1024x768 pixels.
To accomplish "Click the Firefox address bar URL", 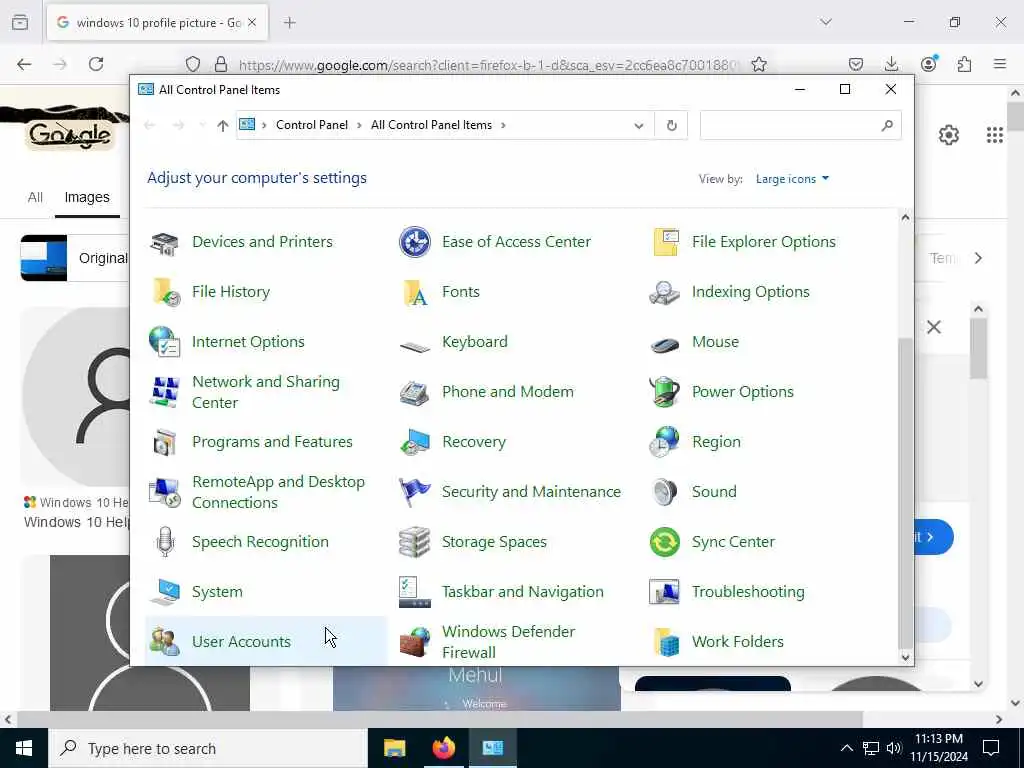I will [x=487, y=65].
